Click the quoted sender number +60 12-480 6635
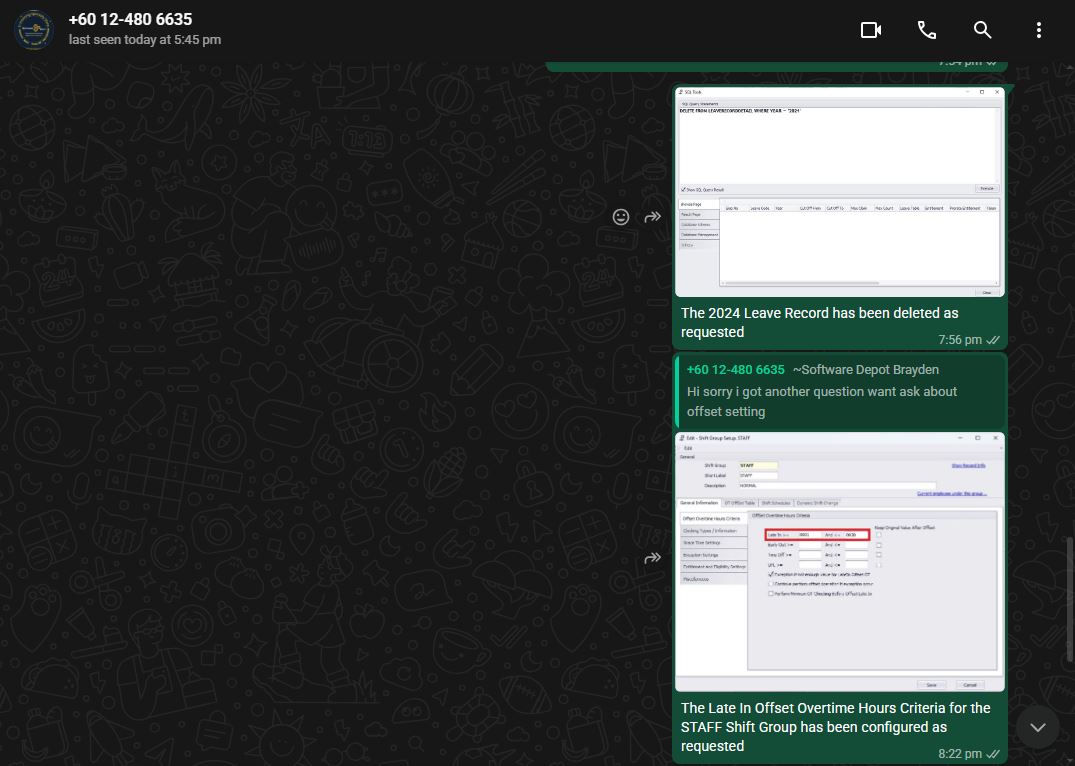The width and height of the screenshot is (1075, 766). 736,370
